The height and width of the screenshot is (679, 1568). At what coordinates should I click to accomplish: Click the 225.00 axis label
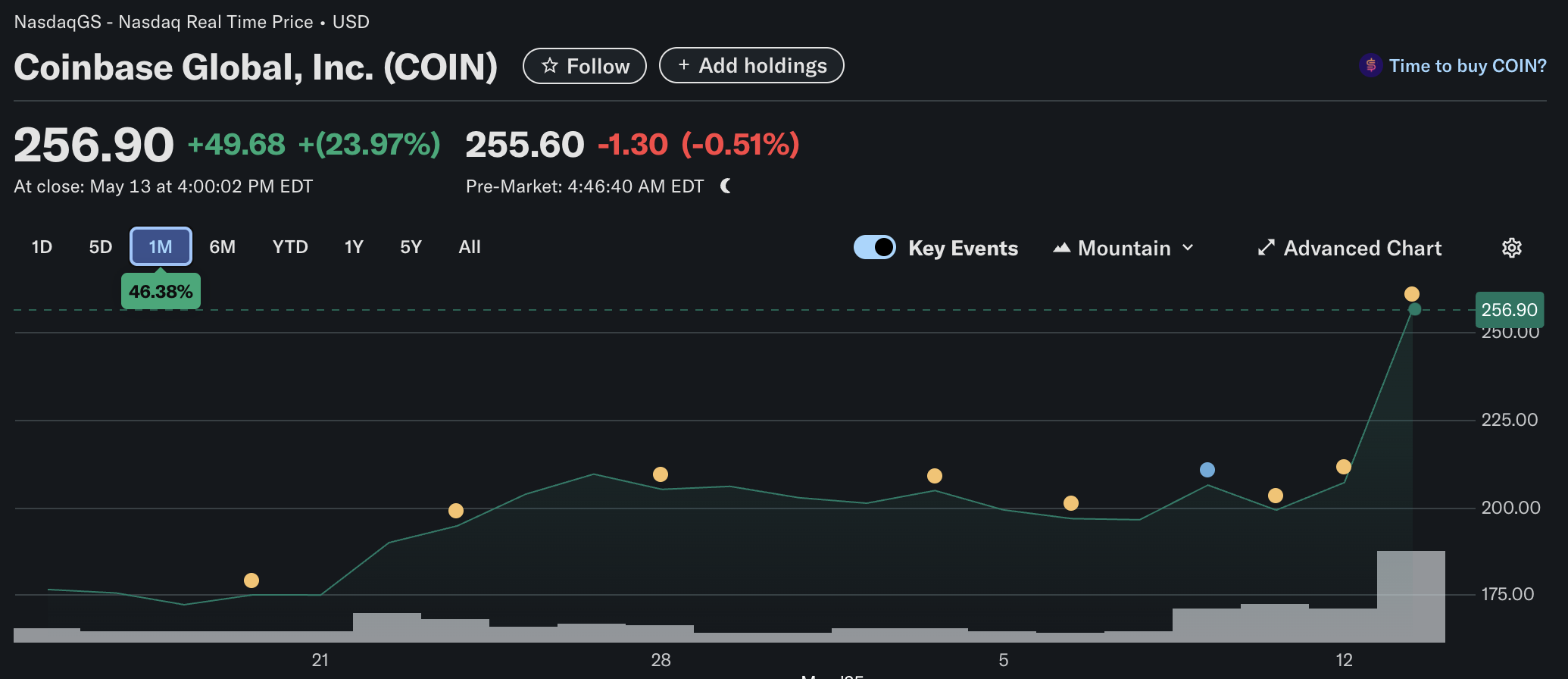pyautogui.click(x=1510, y=420)
